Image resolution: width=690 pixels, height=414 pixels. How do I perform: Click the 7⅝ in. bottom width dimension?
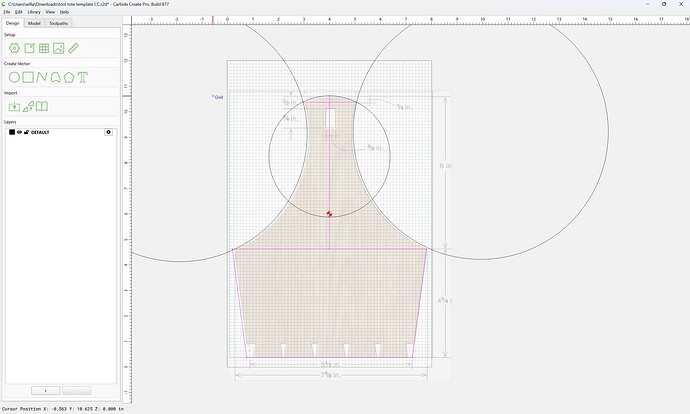pyautogui.click(x=330, y=375)
